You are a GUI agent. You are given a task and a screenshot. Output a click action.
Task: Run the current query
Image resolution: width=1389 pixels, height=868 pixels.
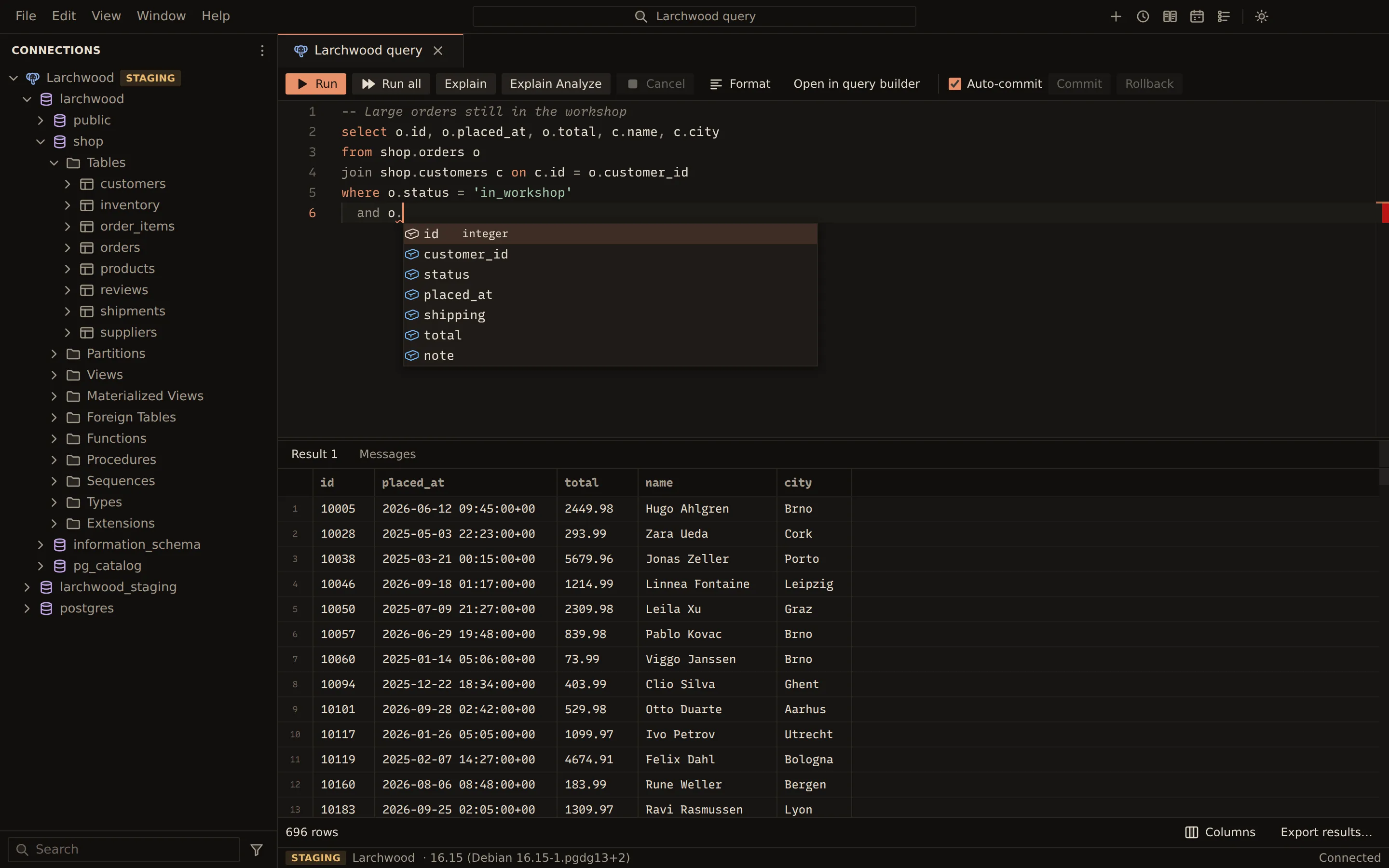[316, 84]
